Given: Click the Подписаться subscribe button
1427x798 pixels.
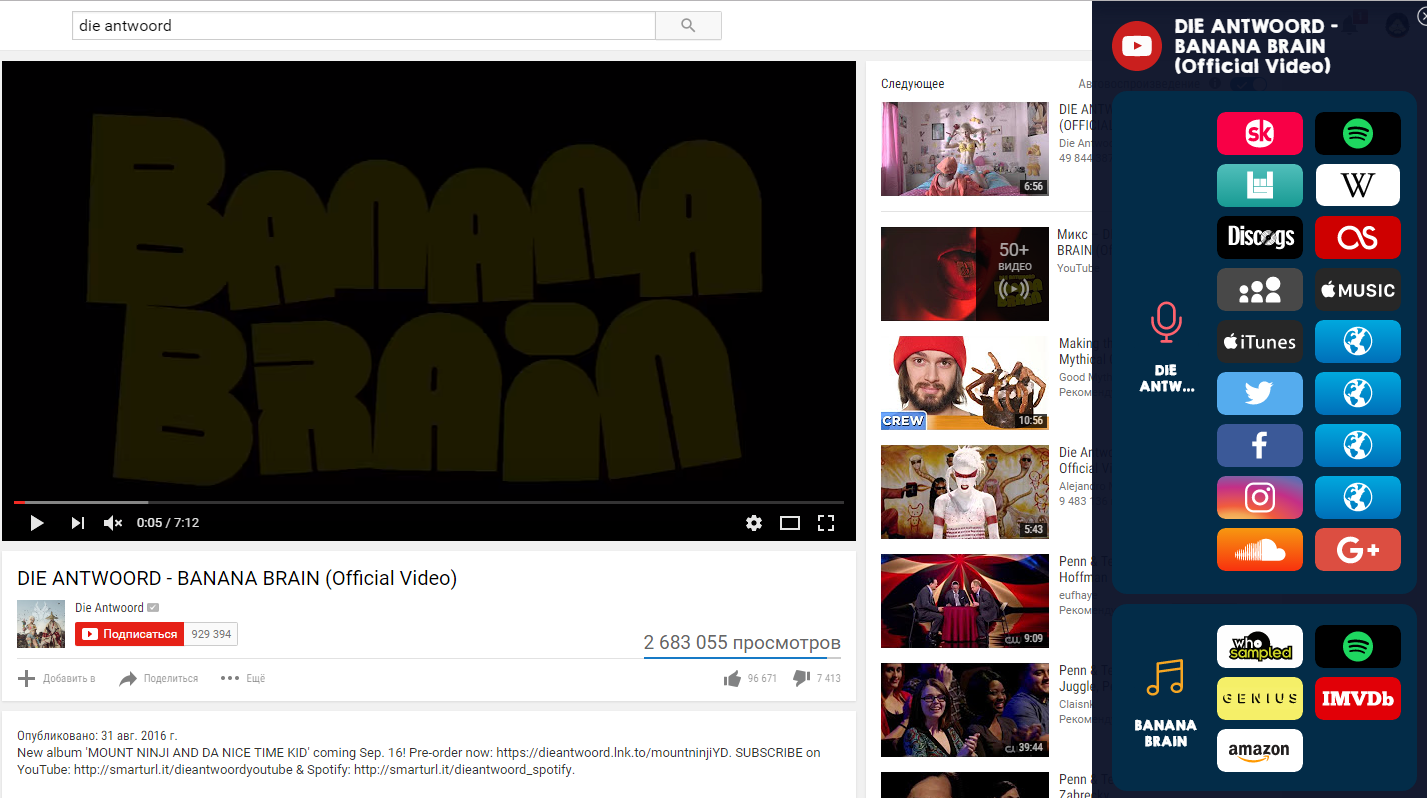Looking at the screenshot, I should pyautogui.click(x=129, y=634).
